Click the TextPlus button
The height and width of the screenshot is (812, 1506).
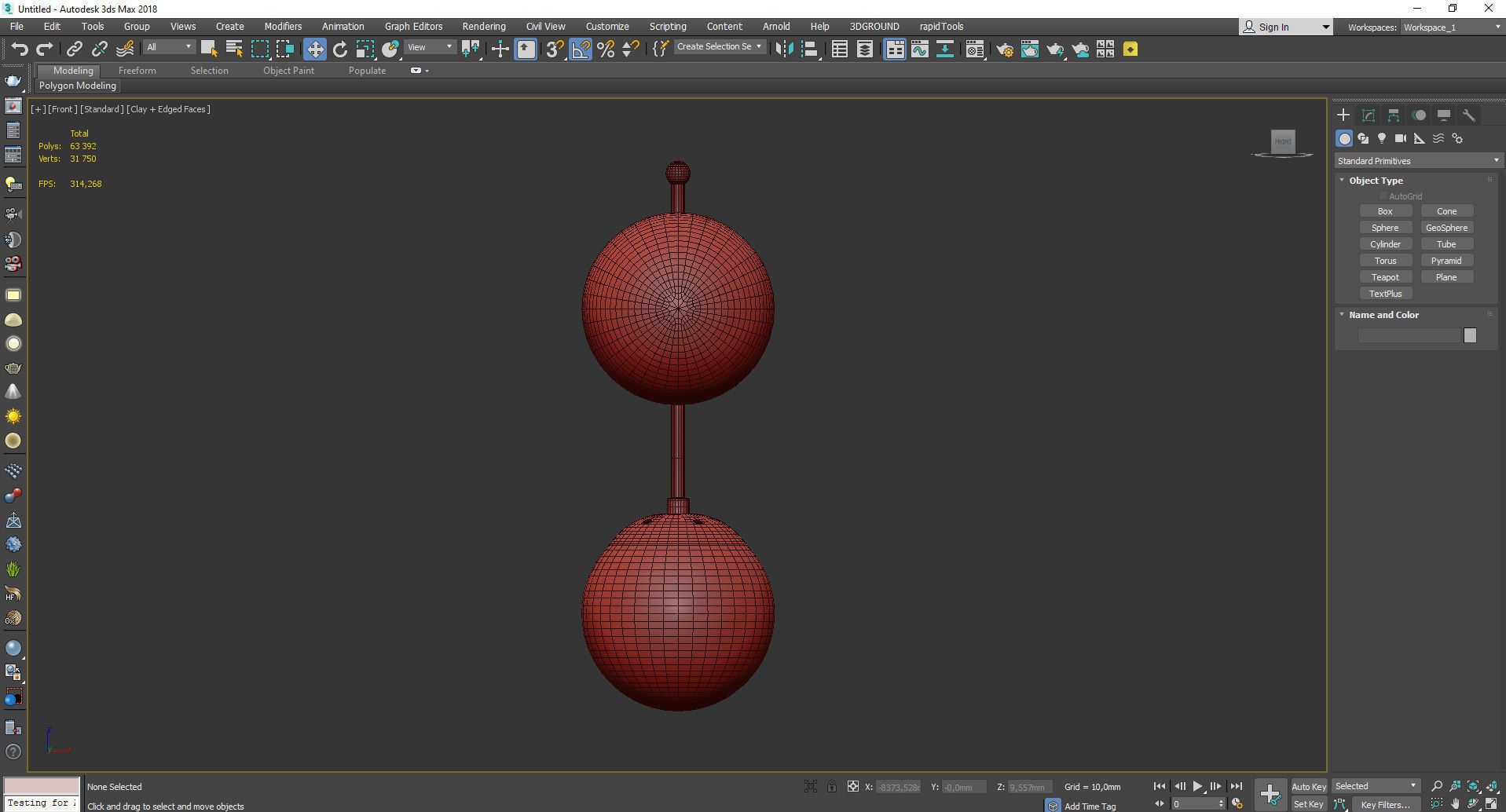(x=1385, y=294)
